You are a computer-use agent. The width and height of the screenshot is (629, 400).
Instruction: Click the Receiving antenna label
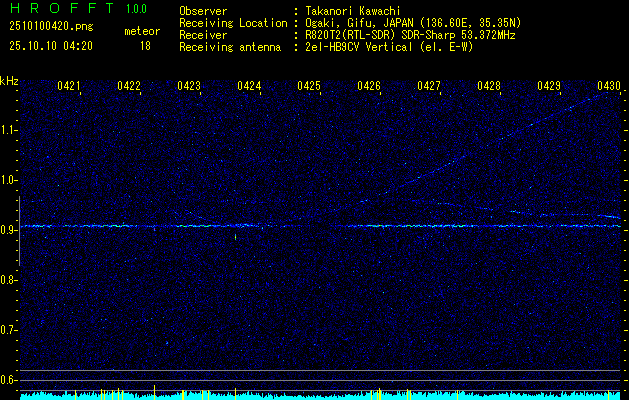coord(230,47)
